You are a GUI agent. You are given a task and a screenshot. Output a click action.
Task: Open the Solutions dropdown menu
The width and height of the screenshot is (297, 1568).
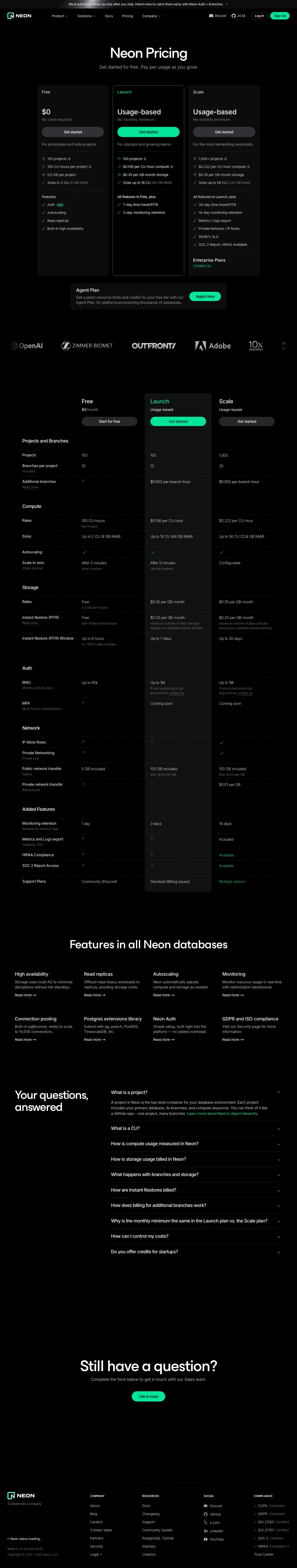click(x=86, y=16)
